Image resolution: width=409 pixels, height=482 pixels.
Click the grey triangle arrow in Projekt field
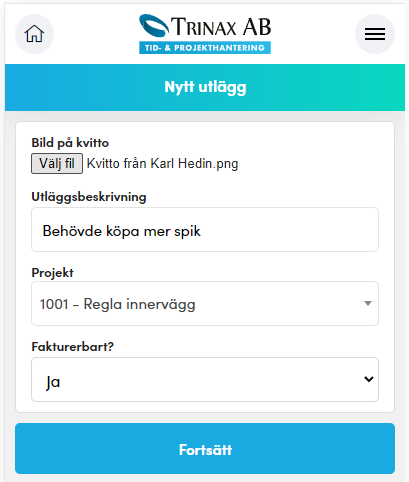tap(368, 303)
